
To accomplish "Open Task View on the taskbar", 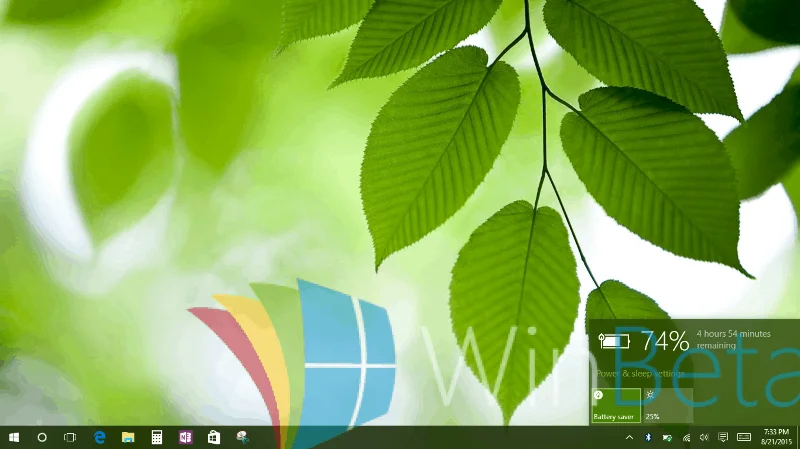I will click(70, 437).
